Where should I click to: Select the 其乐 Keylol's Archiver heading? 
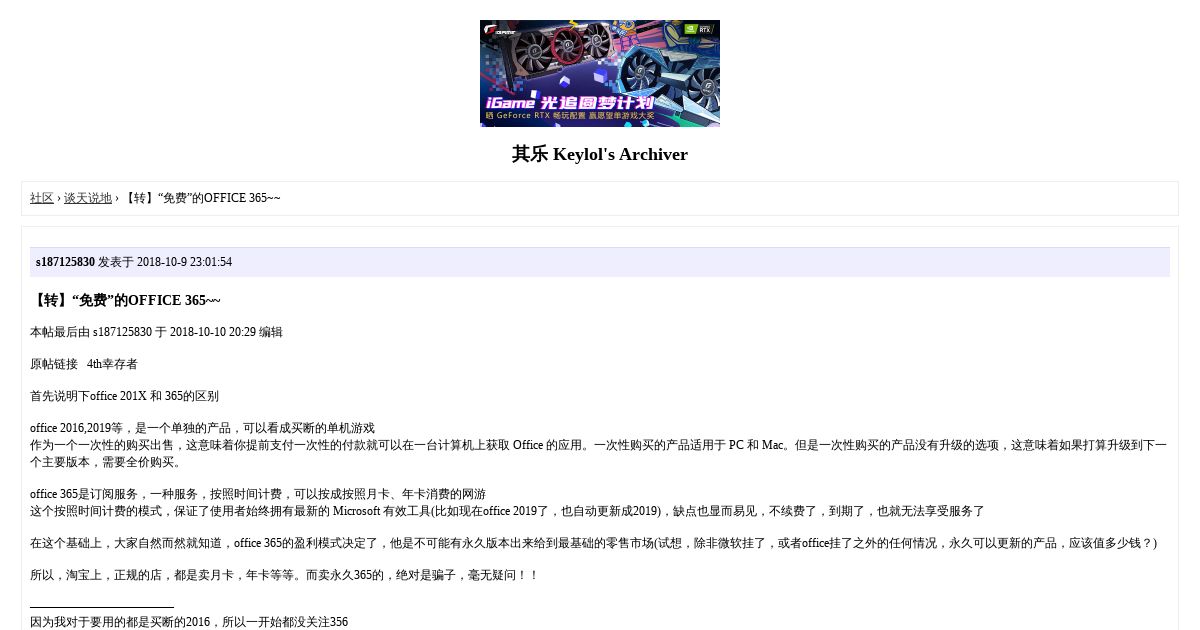click(600, 154)
